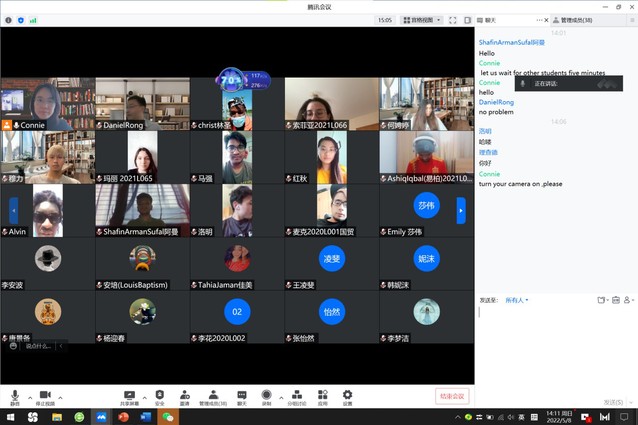This screenshot has width=638, height=425.
Task: Mute microphone with 静音 button
Action: pyautogui.click(x=14, y=396)
